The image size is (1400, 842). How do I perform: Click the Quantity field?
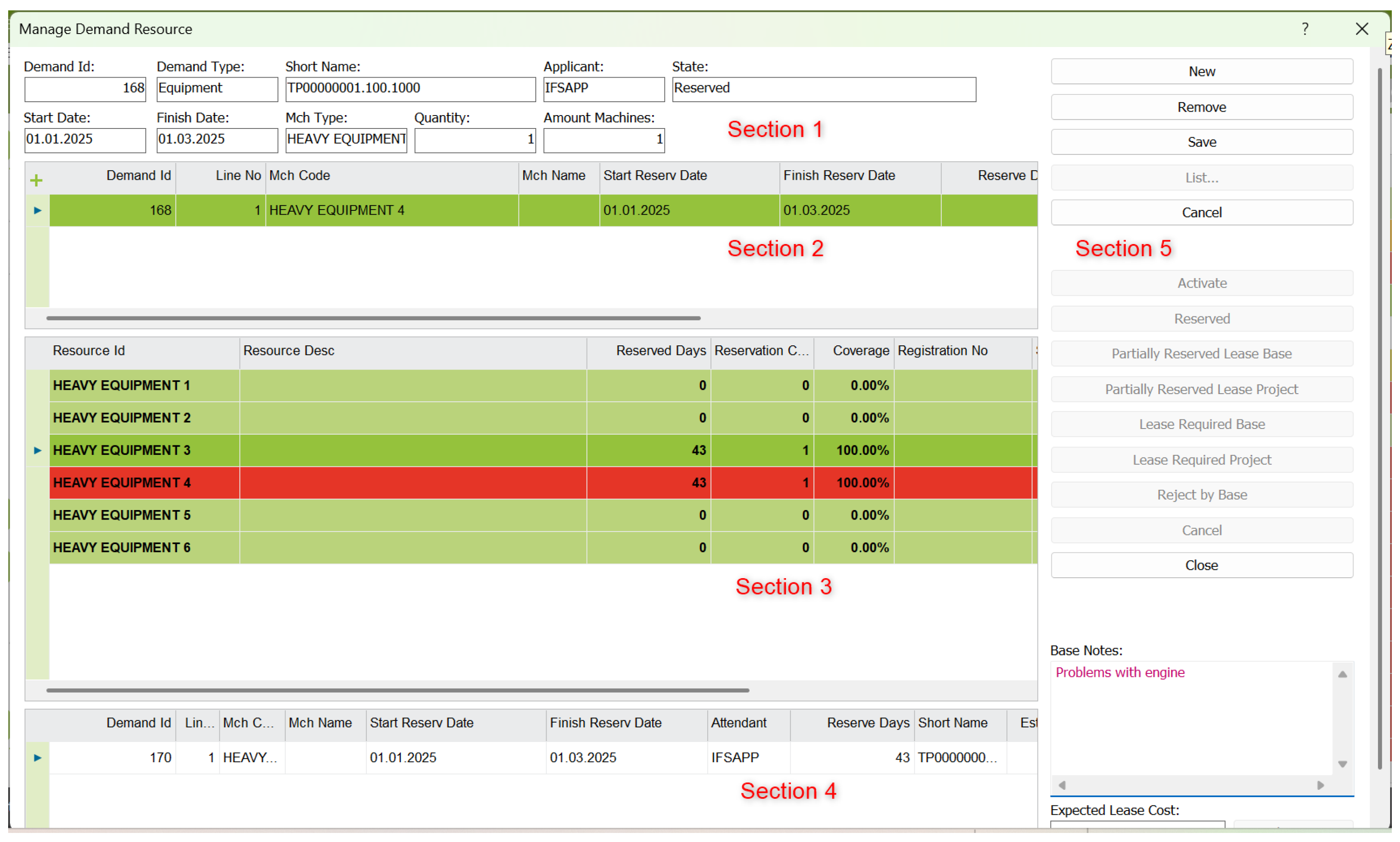(475, 140)
